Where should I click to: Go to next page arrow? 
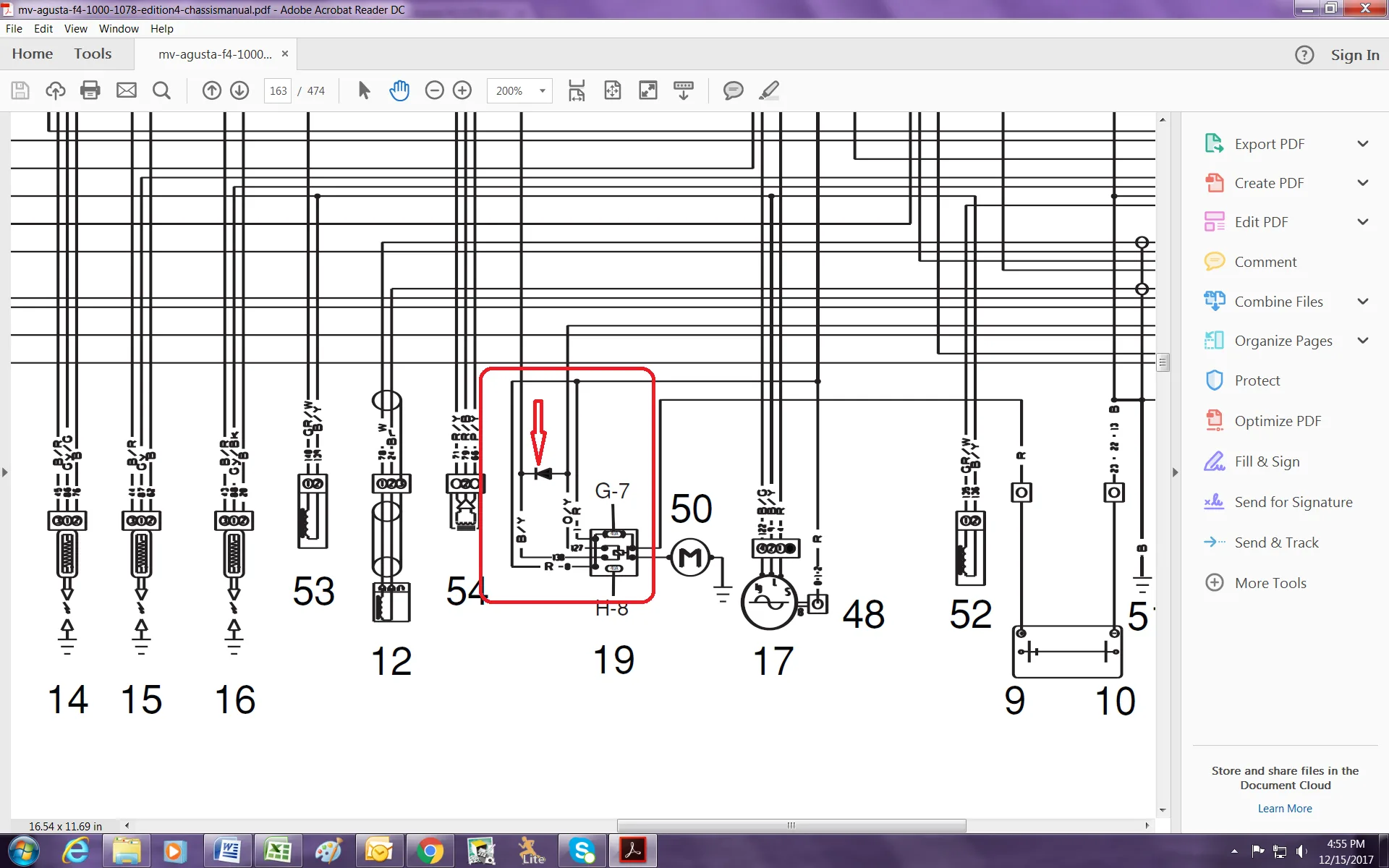pyautogui.click(x=239, y=90)
